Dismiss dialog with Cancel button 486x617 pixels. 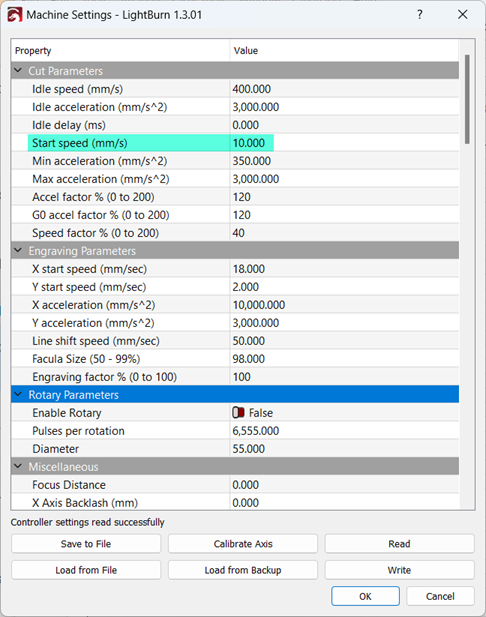(x=440, y=596)
